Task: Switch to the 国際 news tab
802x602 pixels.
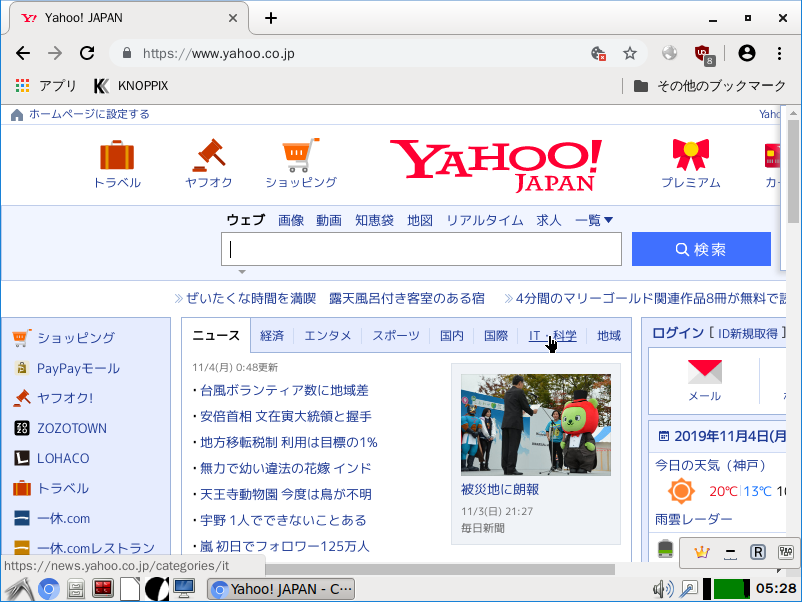Action: (496, 336)
